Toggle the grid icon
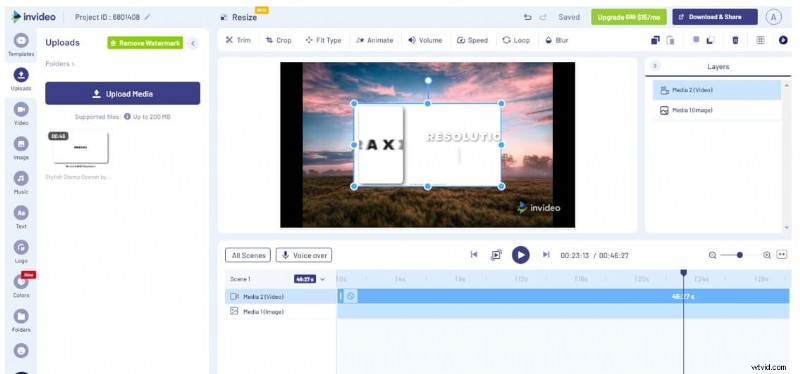 point(760,40)
